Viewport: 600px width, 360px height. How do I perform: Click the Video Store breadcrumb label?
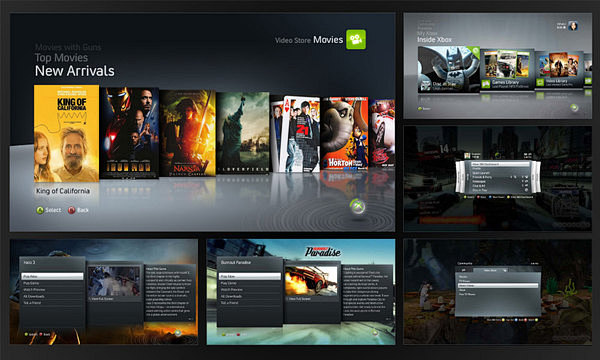292,40
